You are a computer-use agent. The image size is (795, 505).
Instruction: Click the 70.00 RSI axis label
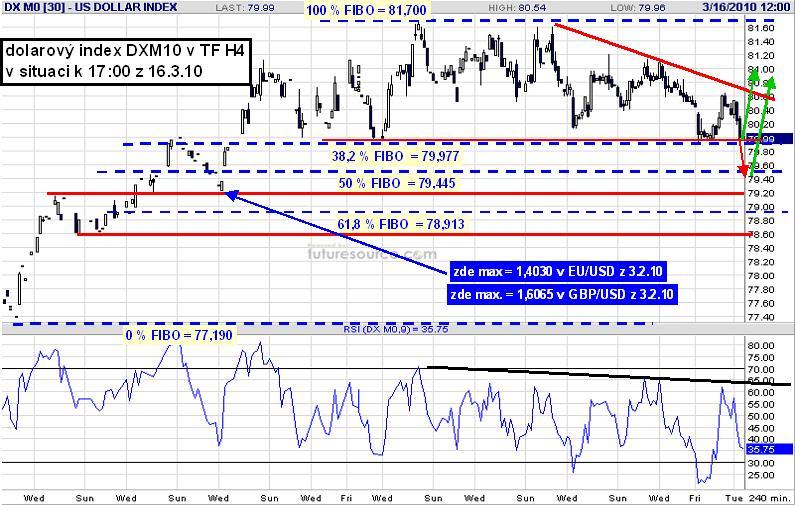point(761,370)
